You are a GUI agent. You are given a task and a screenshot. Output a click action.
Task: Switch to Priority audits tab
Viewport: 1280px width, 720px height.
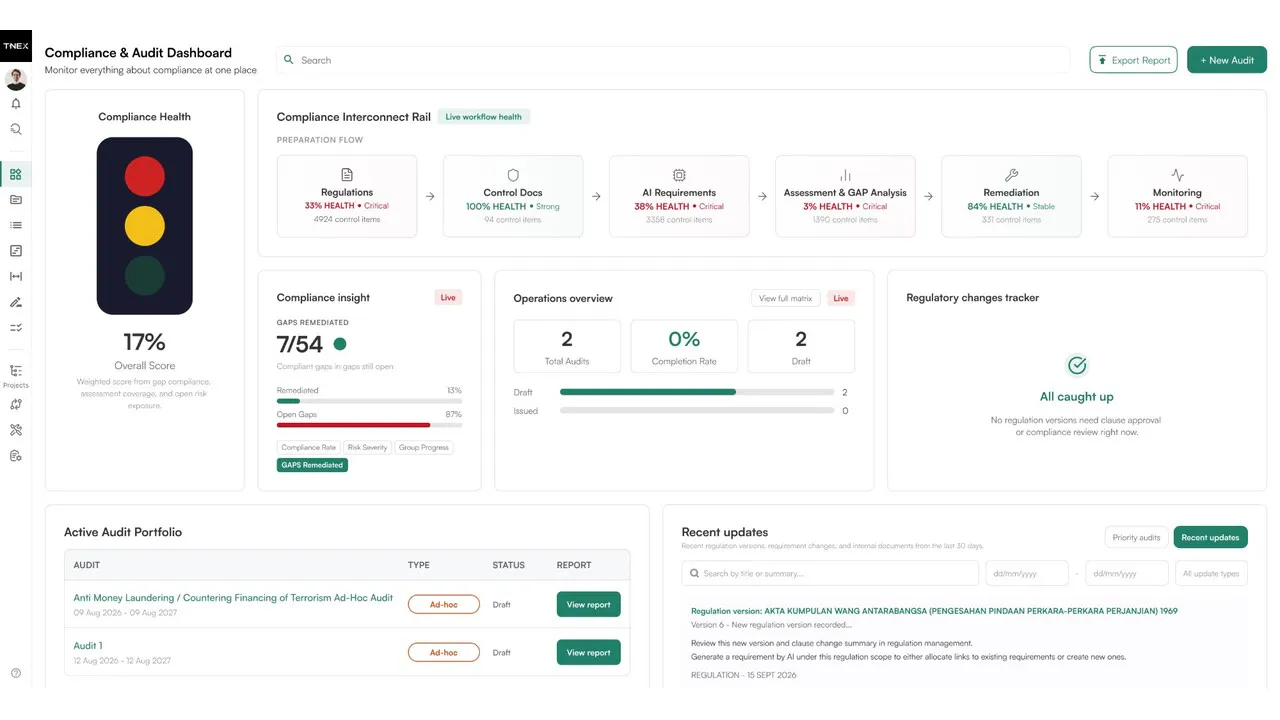[x=1136, y=537]
